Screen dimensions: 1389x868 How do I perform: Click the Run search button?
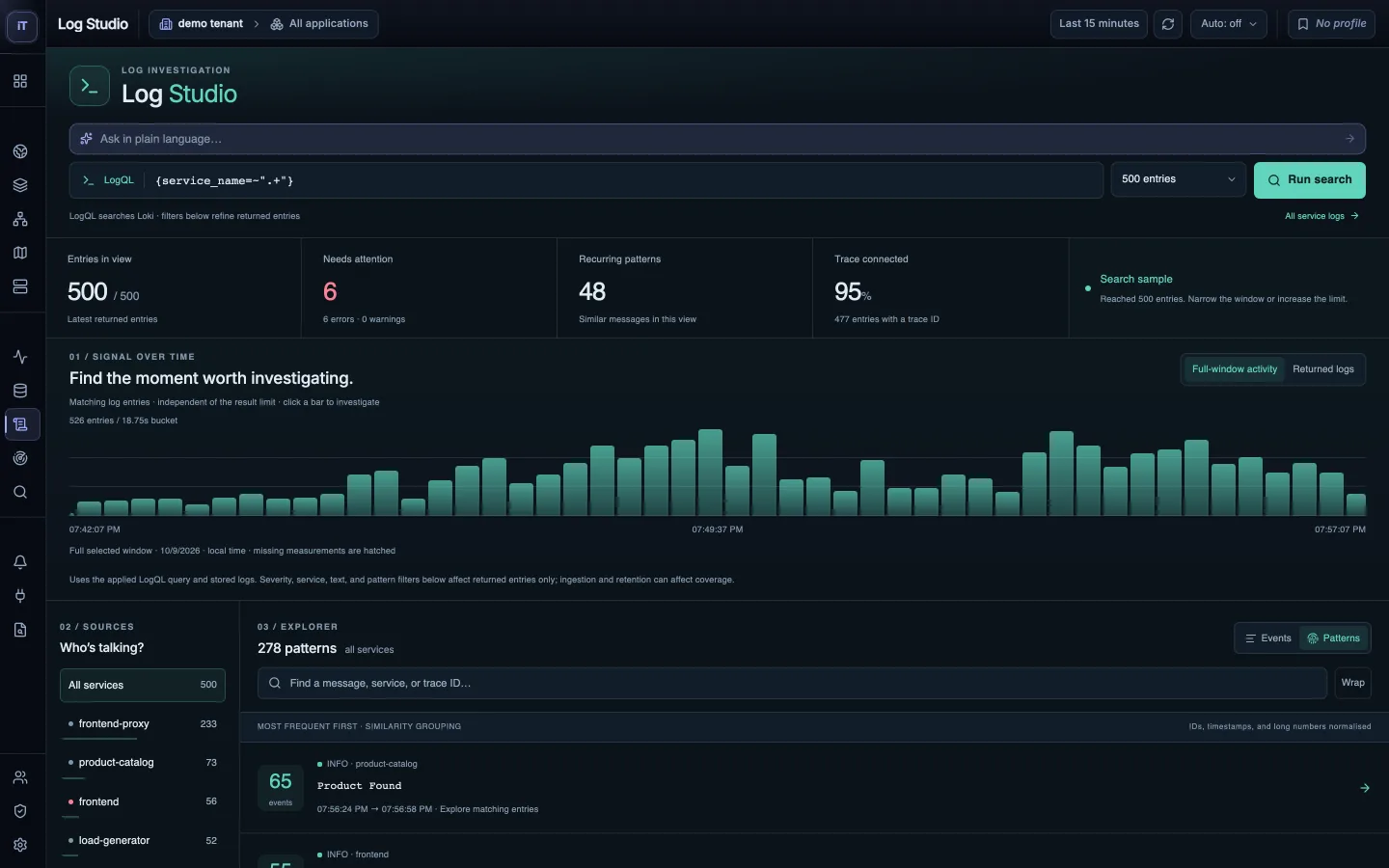[x=1310, y=180]
